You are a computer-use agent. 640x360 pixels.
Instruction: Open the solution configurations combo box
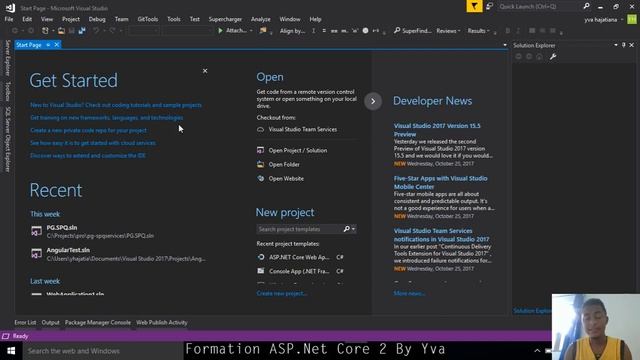(x=143, y=31)
